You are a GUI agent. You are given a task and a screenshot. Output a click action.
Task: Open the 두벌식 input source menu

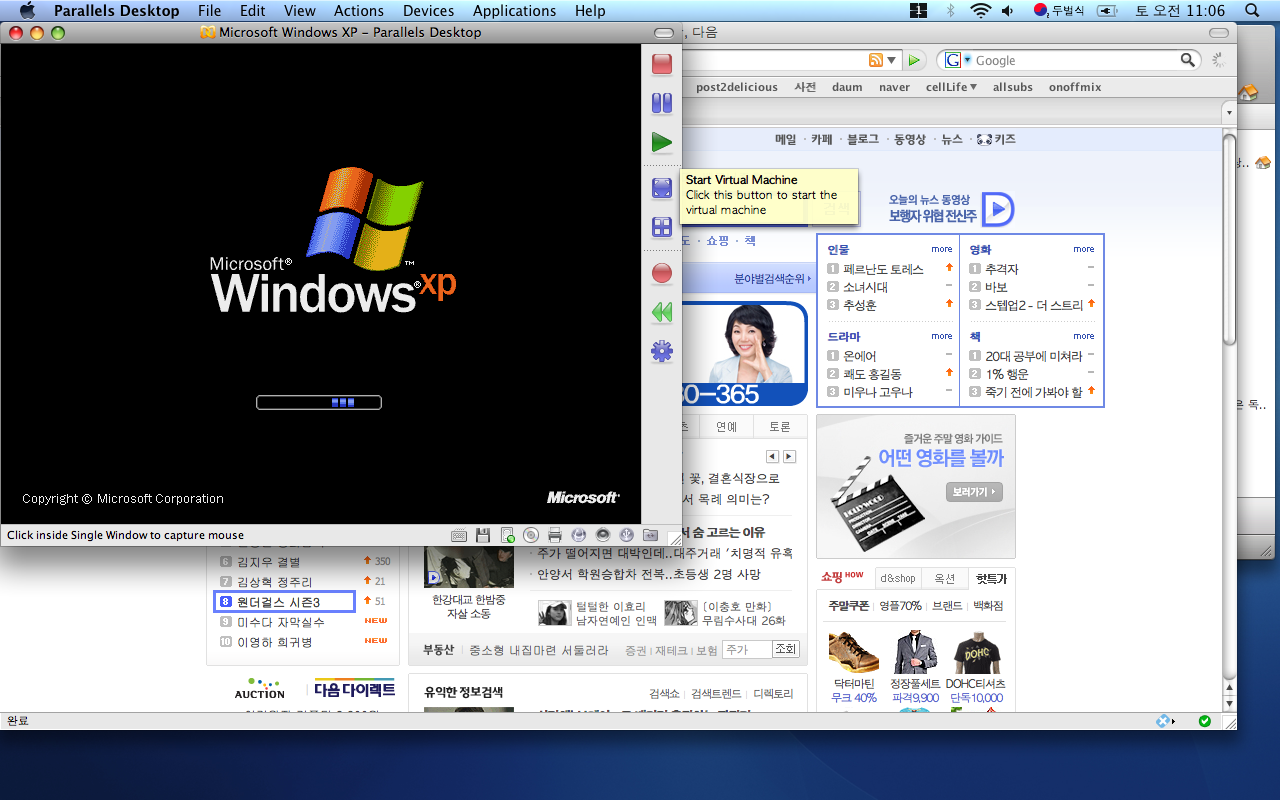click(x=1060, y=11)
